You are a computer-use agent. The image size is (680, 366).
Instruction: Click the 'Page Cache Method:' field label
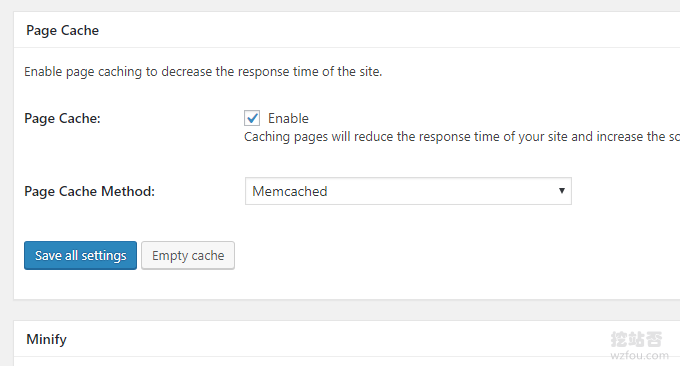coord(89,191)
